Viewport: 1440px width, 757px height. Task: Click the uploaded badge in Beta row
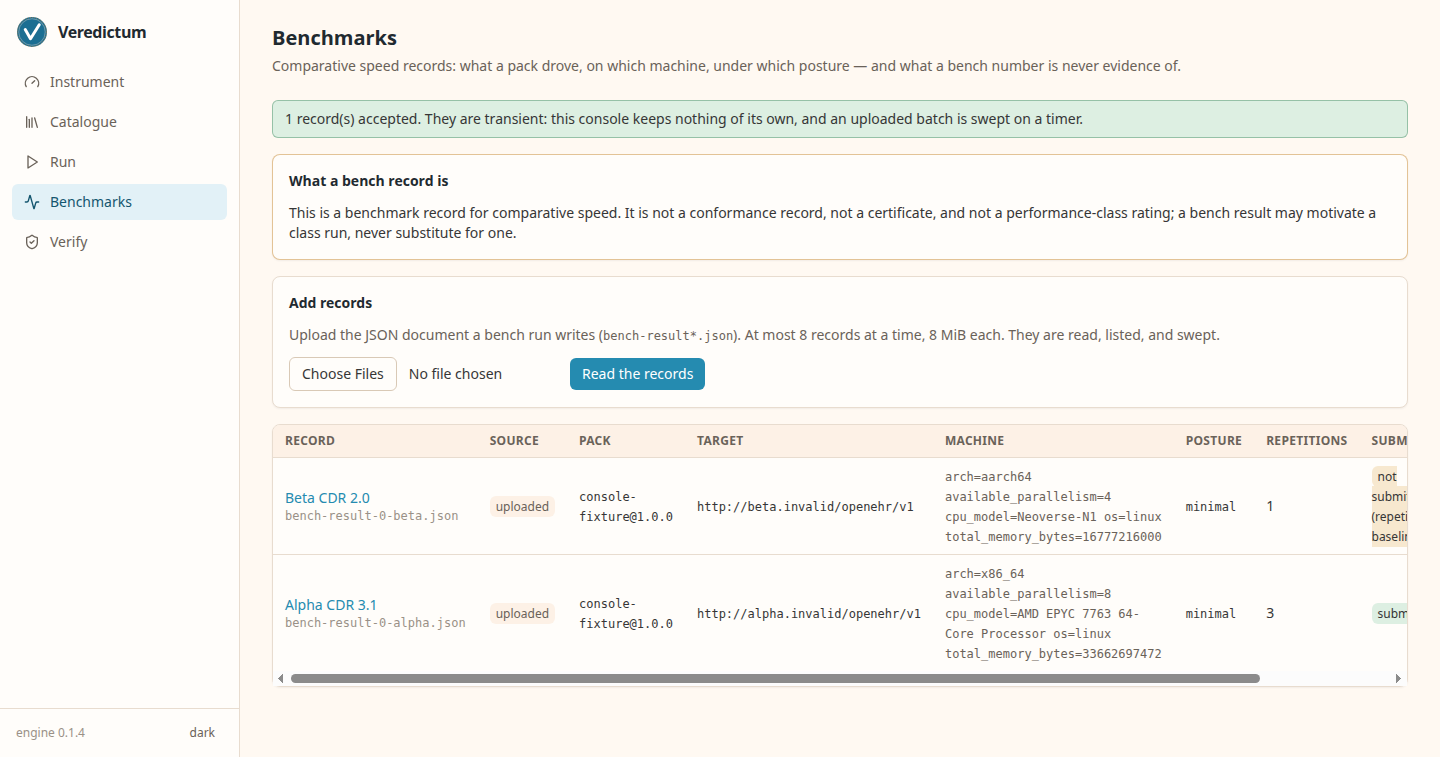tap(522, 507)
